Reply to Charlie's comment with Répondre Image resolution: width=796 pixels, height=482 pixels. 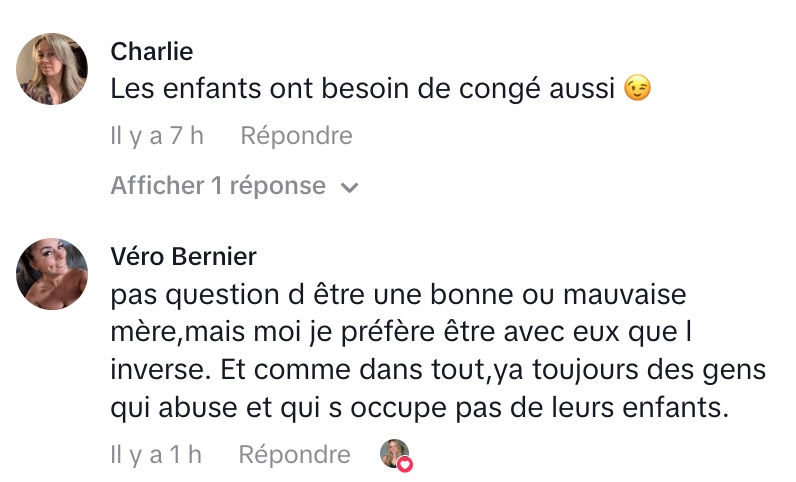click(x=296, y=135)
